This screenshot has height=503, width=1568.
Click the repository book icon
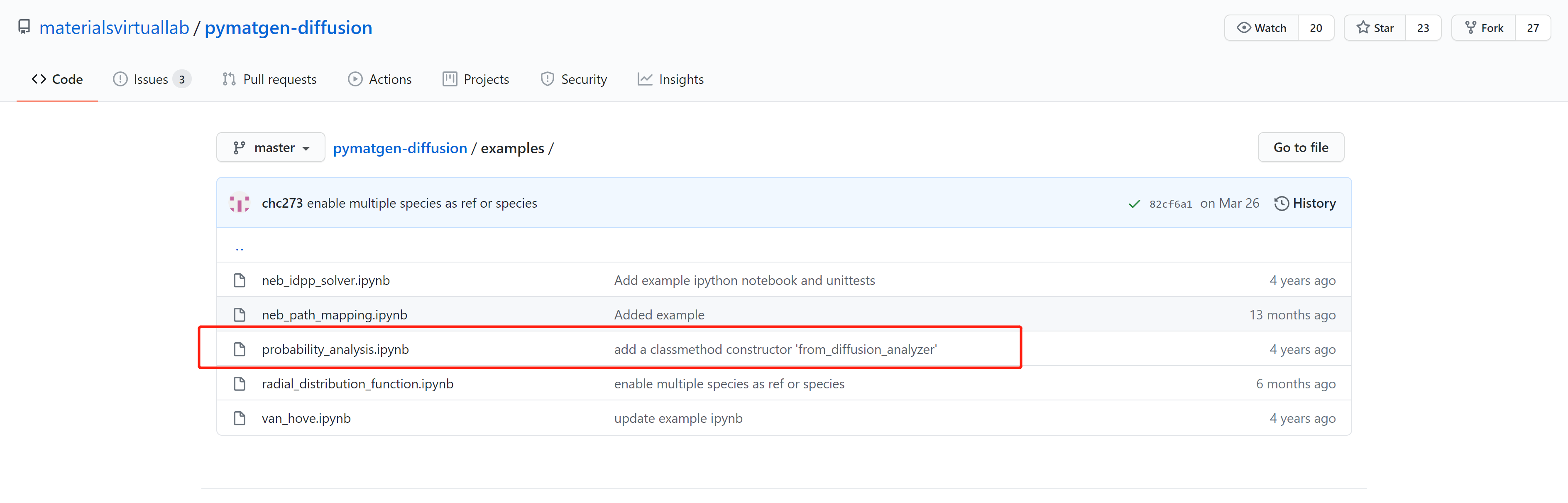(x=24, y=27)
